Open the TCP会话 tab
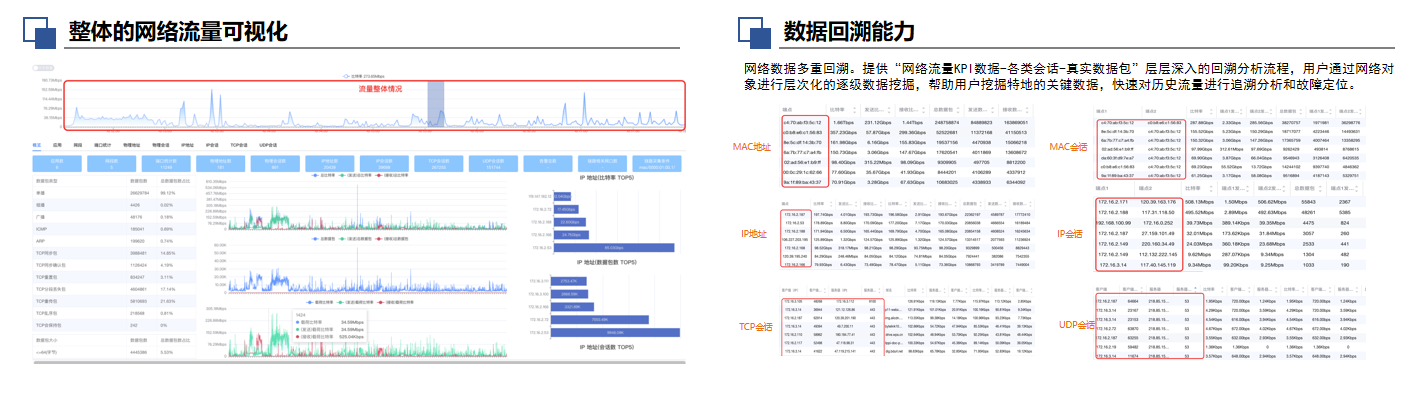Image resolution: width=1417 pixels, height=398 pixels. point(239,145)
